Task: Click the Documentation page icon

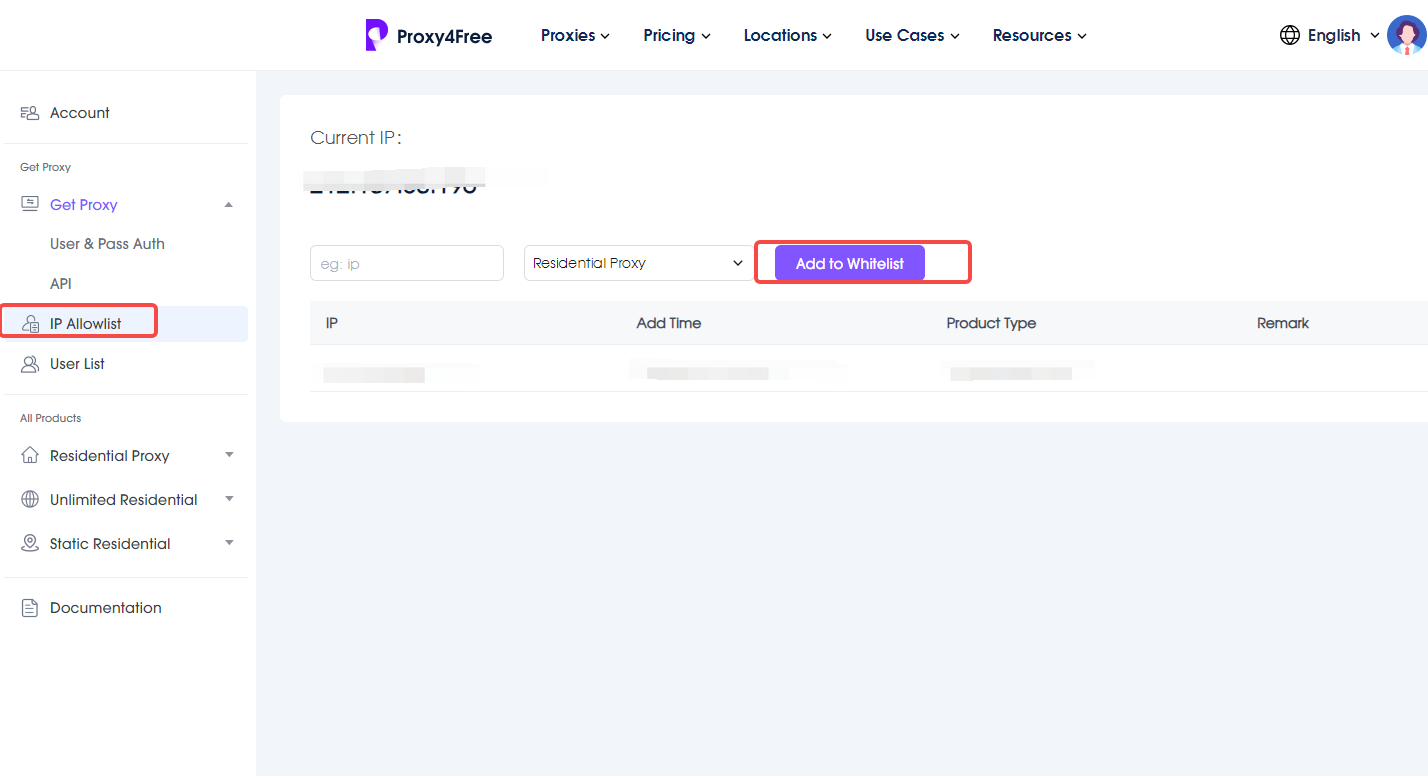Action: (30, 608)
